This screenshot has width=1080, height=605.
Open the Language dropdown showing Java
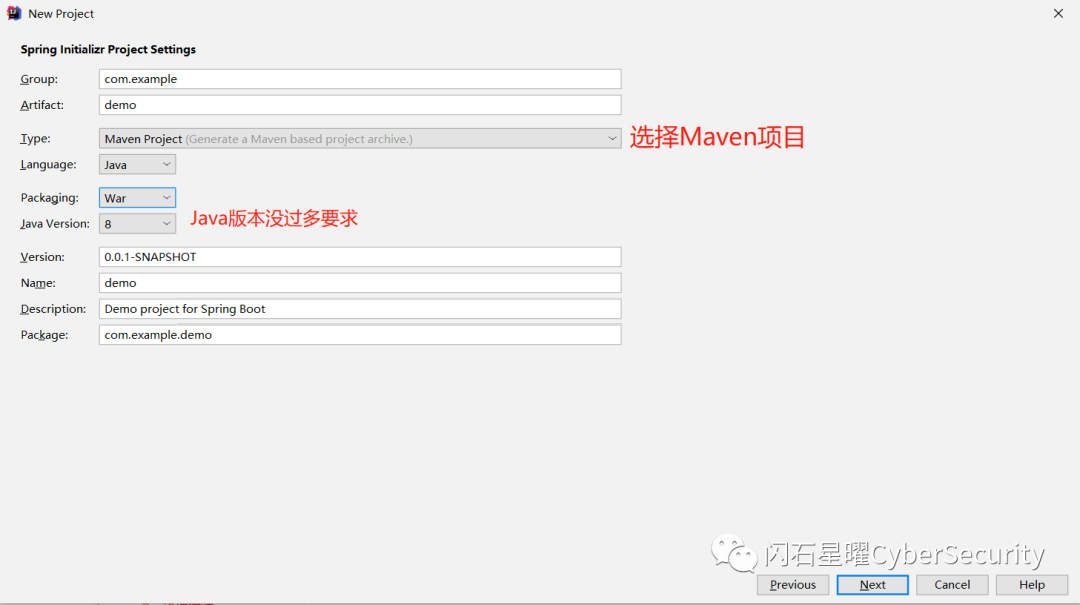137,165
